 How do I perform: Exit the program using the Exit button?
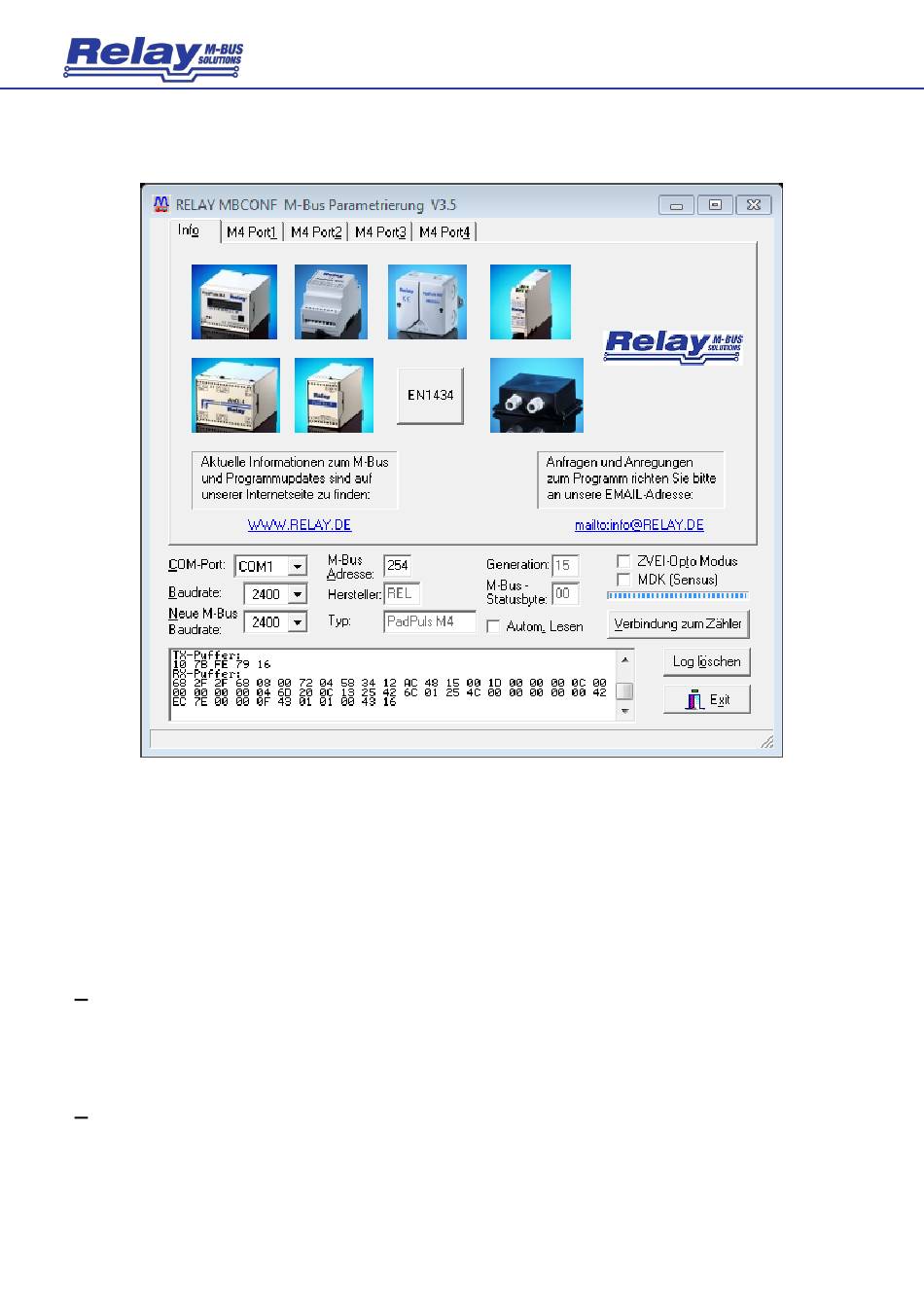[707, 700]
